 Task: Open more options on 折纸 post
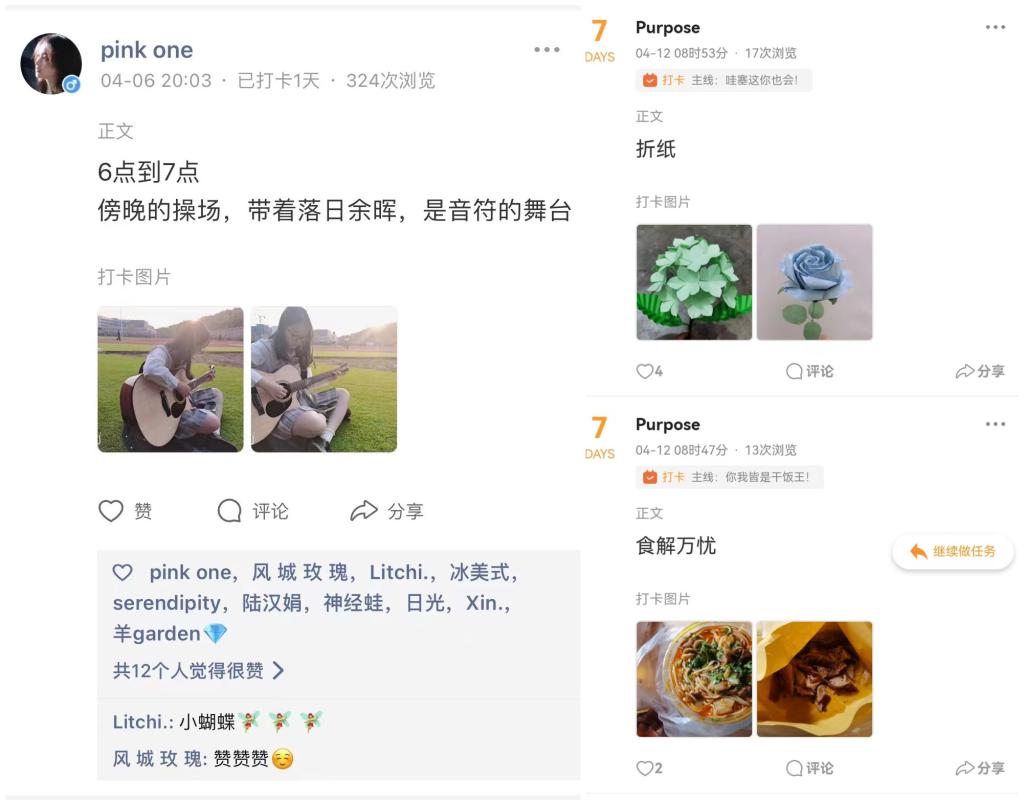click(x=995, y=27)
